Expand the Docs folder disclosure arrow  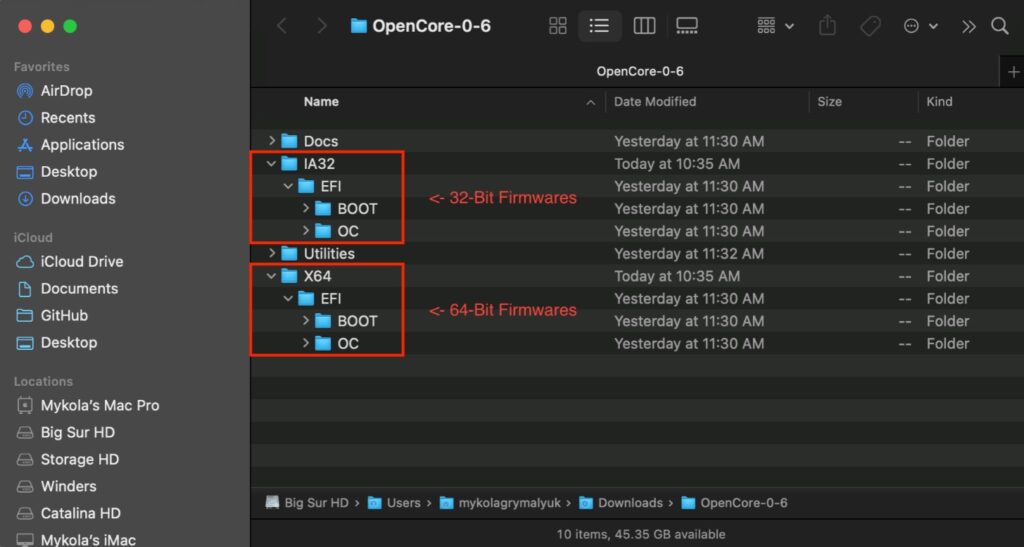272,140
